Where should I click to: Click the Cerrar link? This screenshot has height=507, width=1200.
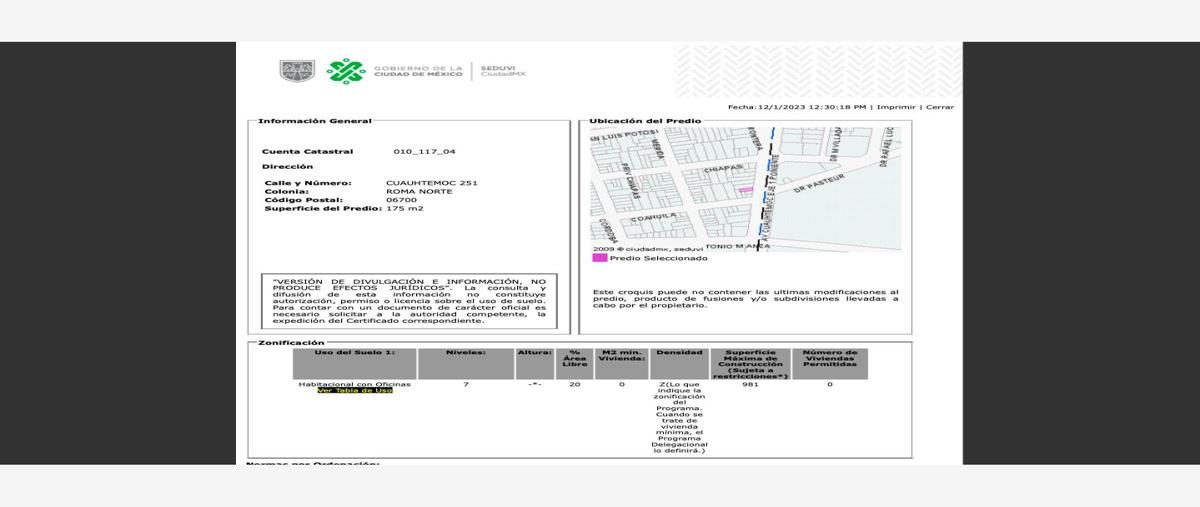940,107
